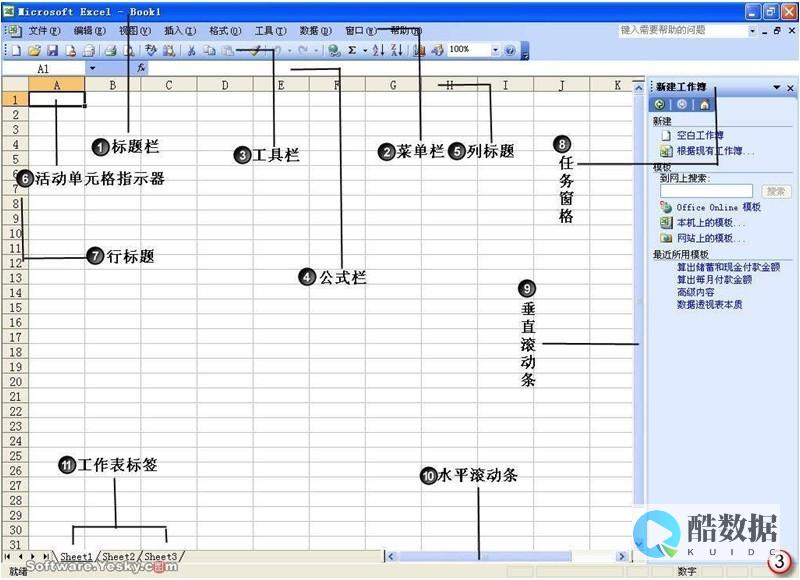Click the New blank workbook toolbar icon
Screen dimensions: 800x580
(16, 50)
